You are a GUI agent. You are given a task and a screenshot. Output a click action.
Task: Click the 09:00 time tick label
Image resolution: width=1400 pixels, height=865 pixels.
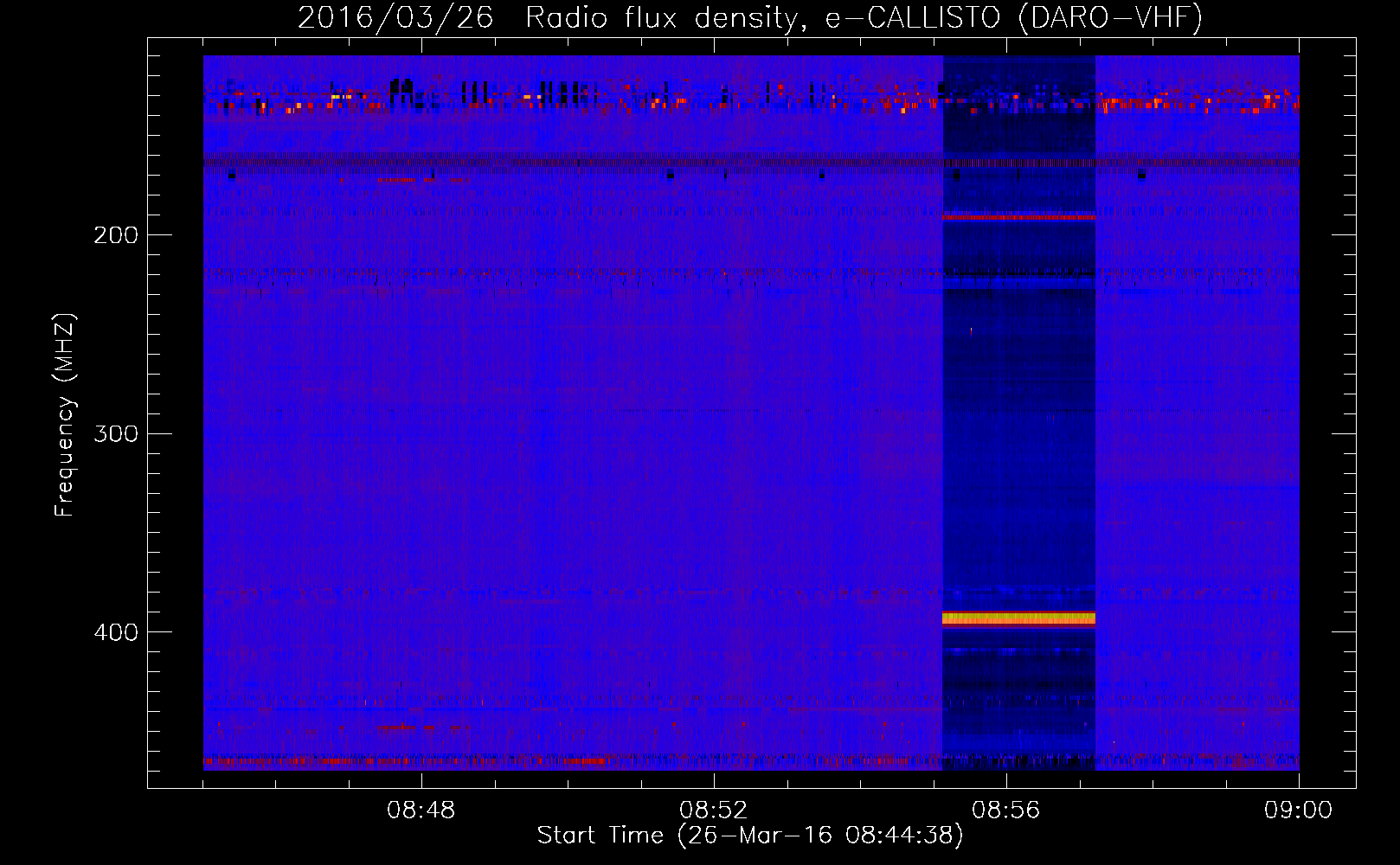pyautogui.click(x=1298, y=811)
